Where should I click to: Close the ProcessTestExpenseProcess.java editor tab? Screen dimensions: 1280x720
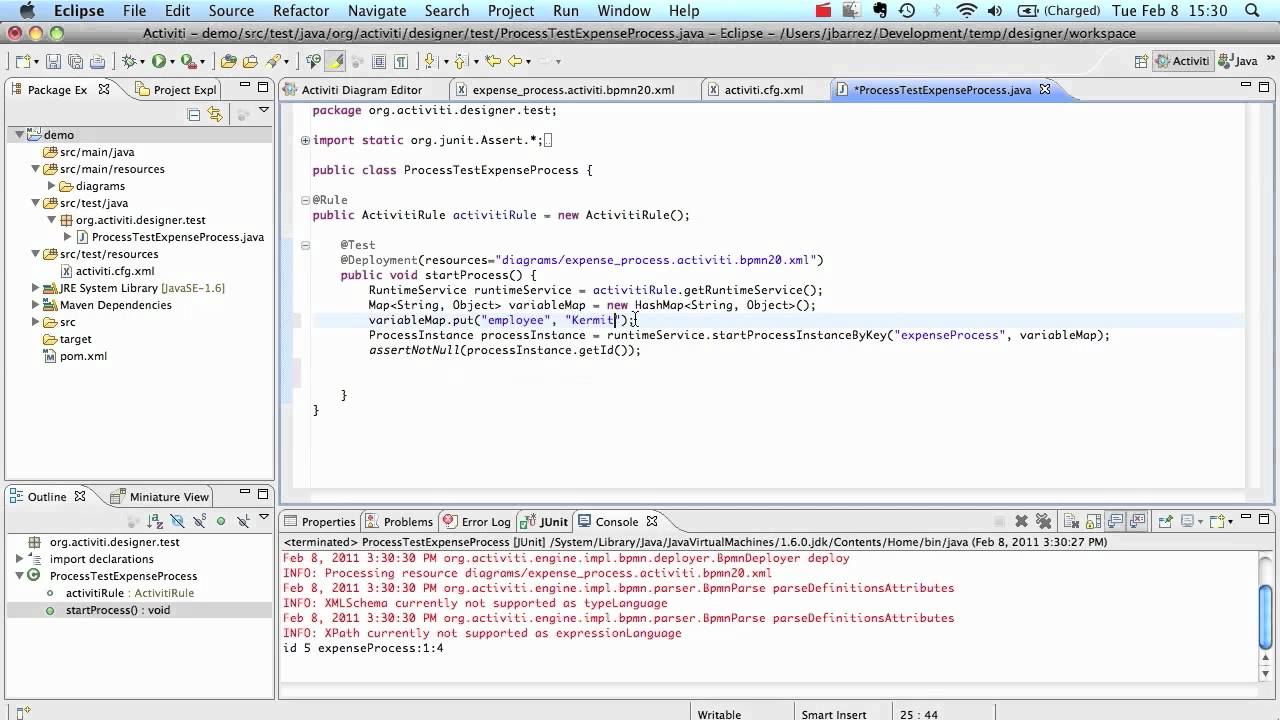1045,89
